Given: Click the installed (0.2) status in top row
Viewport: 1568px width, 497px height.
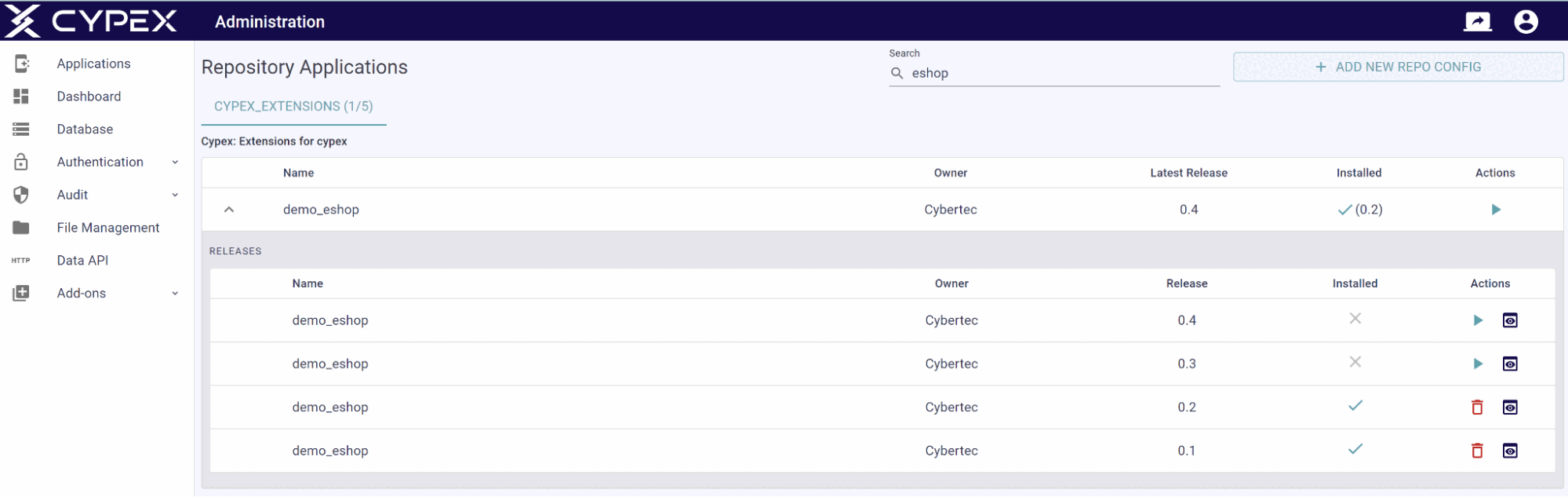Looking at the screenshot, I should (1359, 210).
